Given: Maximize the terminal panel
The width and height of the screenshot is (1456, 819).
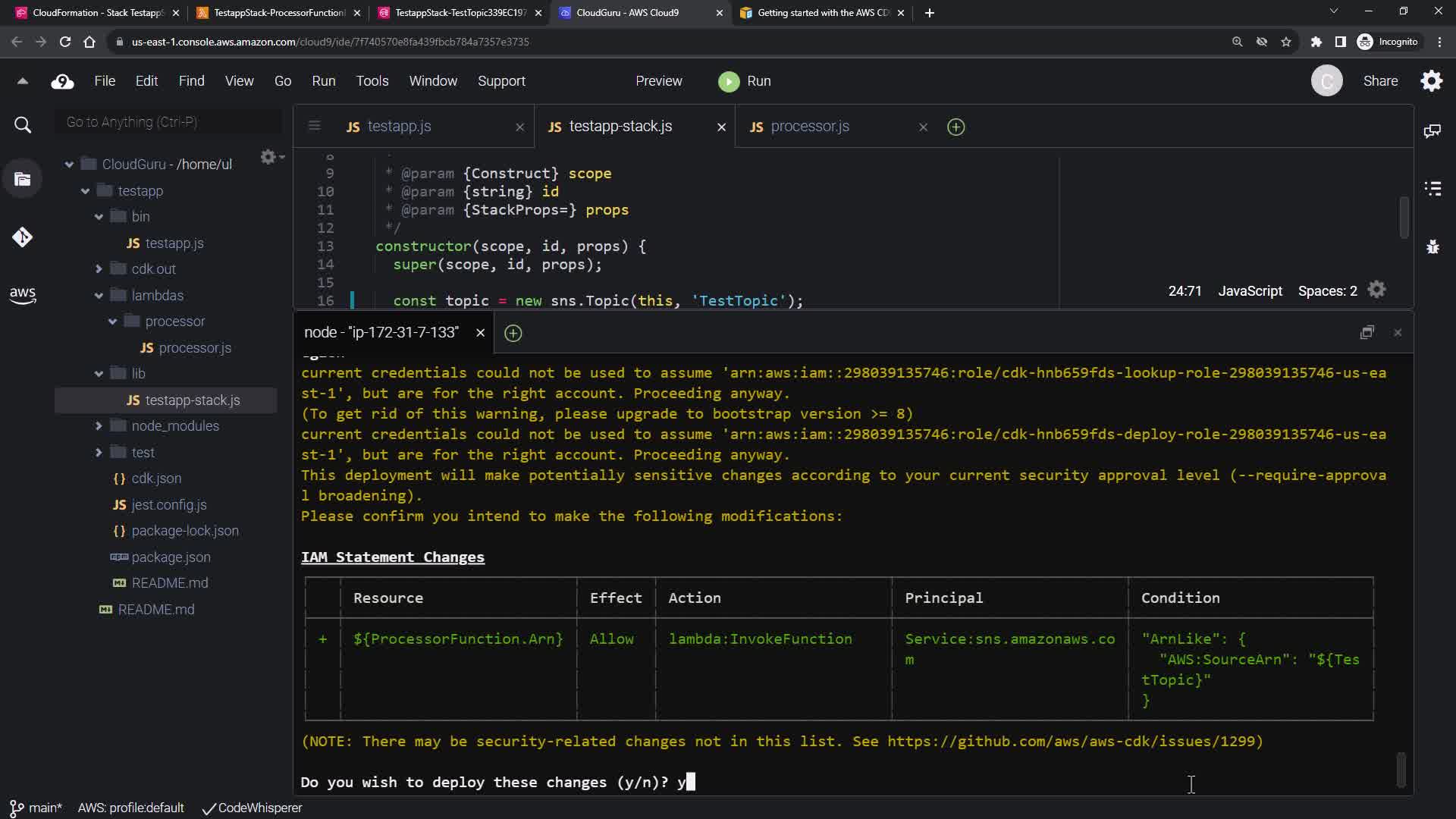Looking at the screenshot, I should [1367, 333].
